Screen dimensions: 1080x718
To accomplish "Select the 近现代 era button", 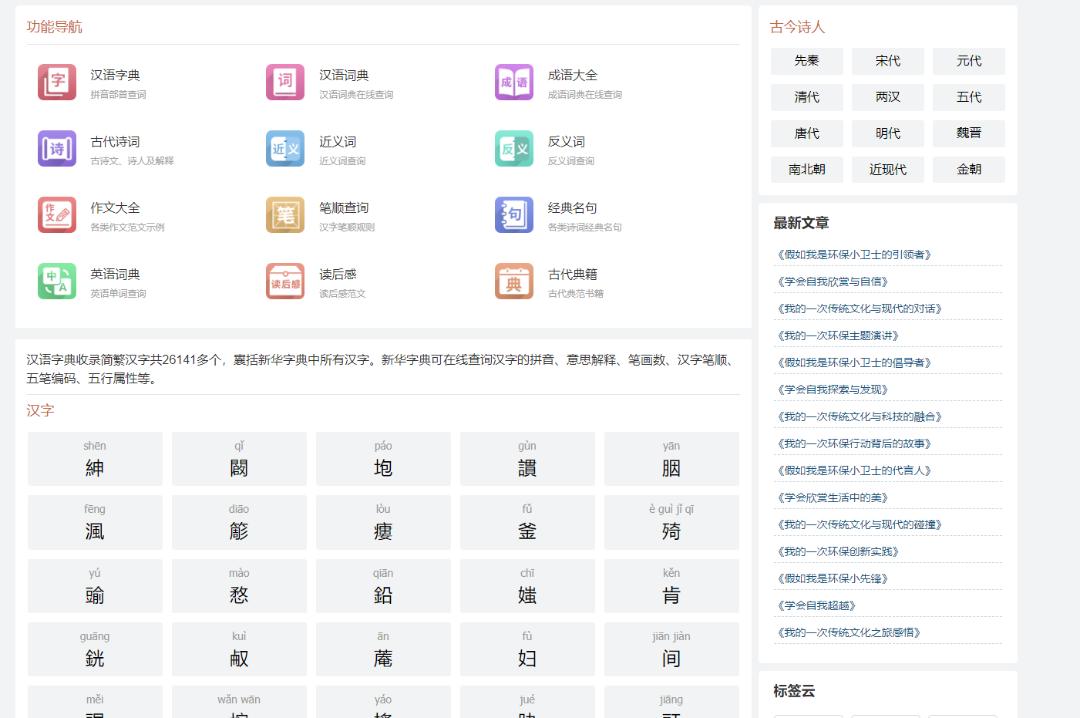I will 888,169.
